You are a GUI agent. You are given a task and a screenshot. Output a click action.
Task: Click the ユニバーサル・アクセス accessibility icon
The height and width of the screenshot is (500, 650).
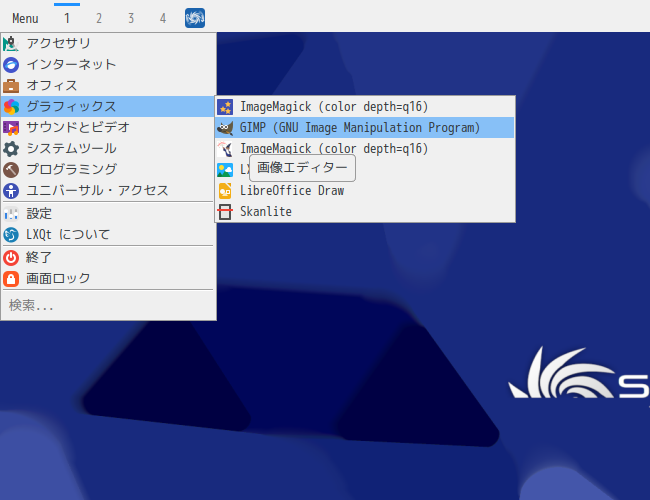click(x=11, y=191)
